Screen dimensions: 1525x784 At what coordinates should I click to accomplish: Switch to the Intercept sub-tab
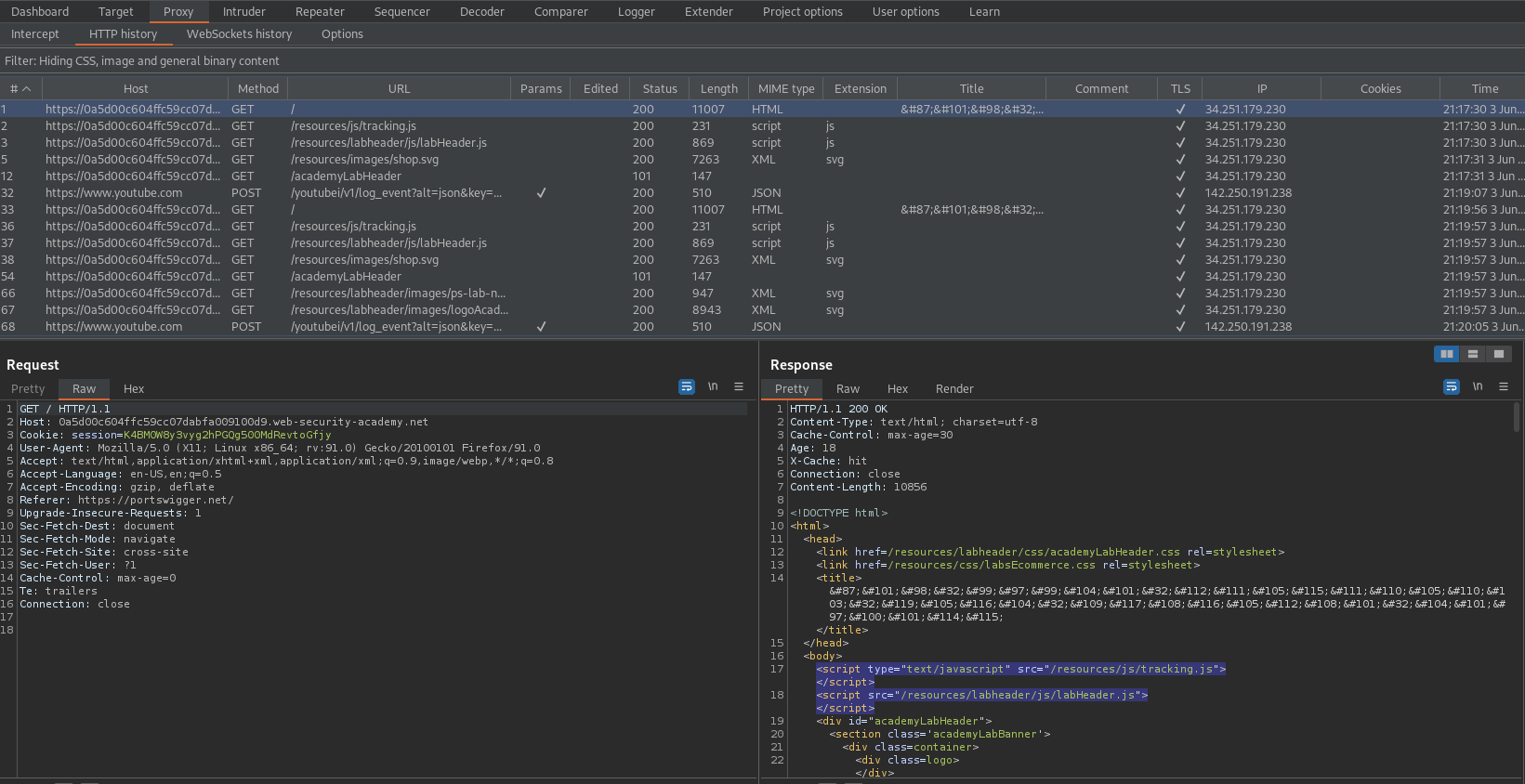pos(35,34)
